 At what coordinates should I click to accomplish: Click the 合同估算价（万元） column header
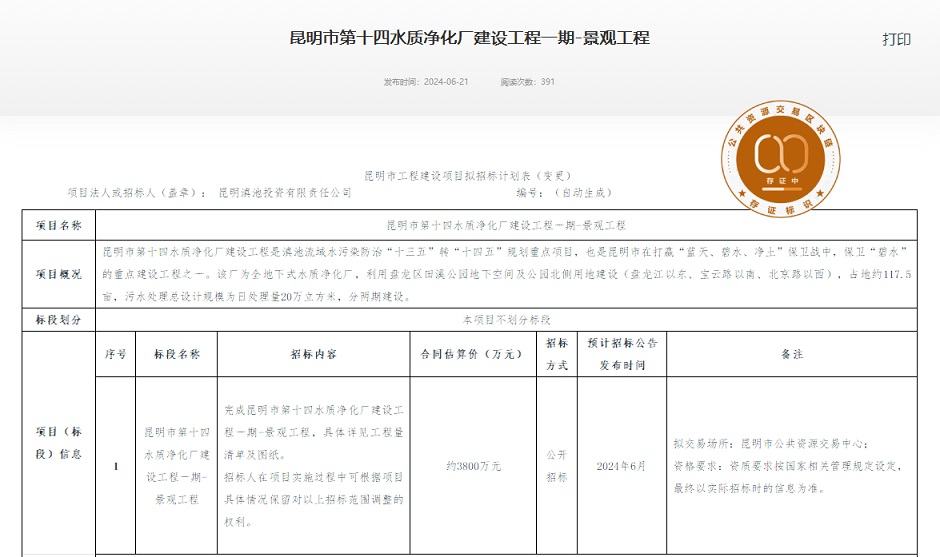click(473, 354)
